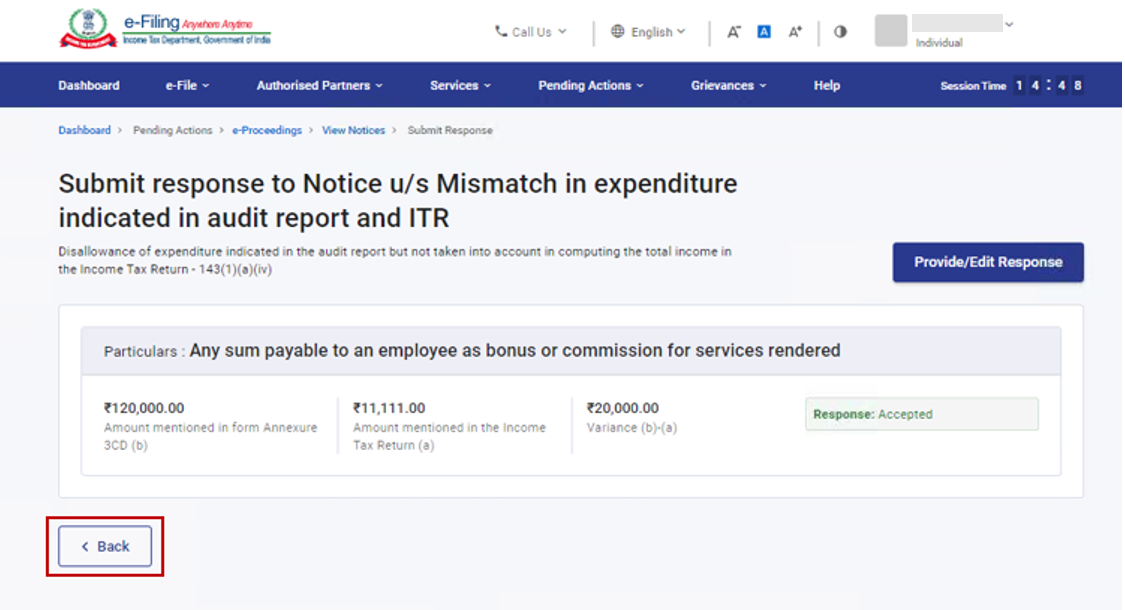
Task: Open the English language selector
Action: tap(649, 32)
